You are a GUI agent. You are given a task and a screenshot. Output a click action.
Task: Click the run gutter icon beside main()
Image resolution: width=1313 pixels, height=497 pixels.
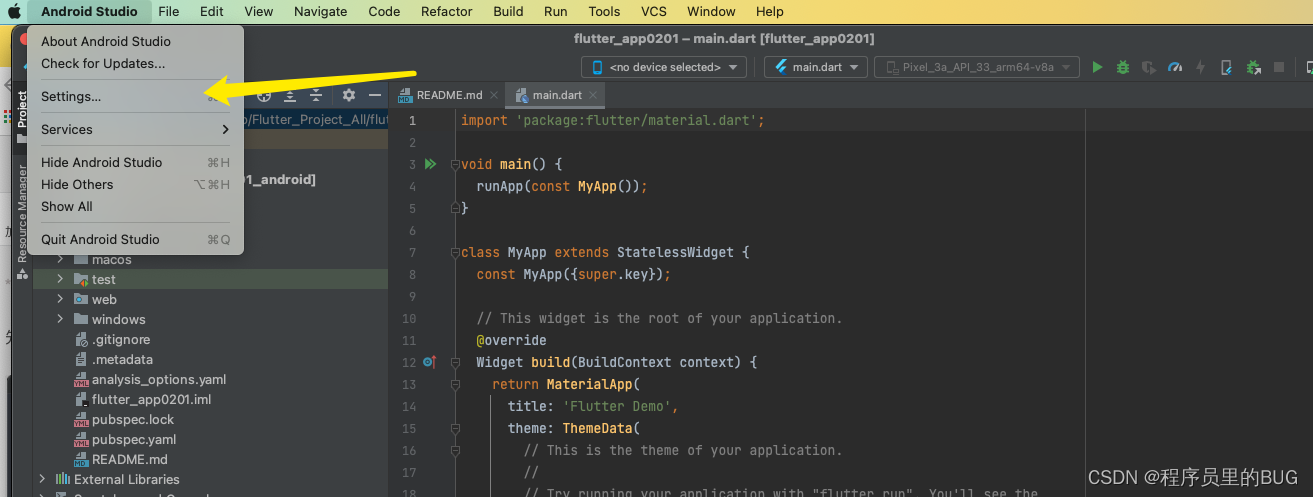[x=430, y=164]
